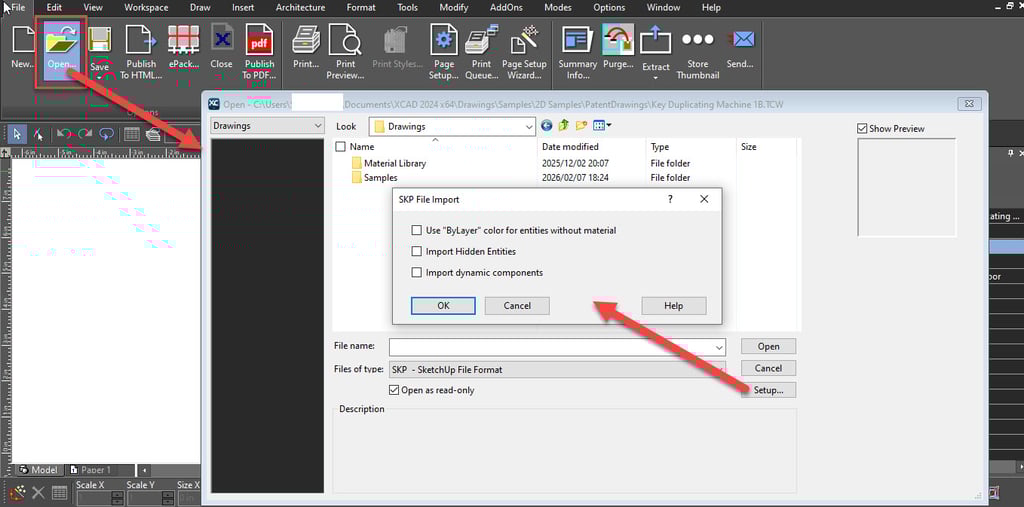Open the AddOns menu
Screen dimensions: 1024x507
(507, 8)
